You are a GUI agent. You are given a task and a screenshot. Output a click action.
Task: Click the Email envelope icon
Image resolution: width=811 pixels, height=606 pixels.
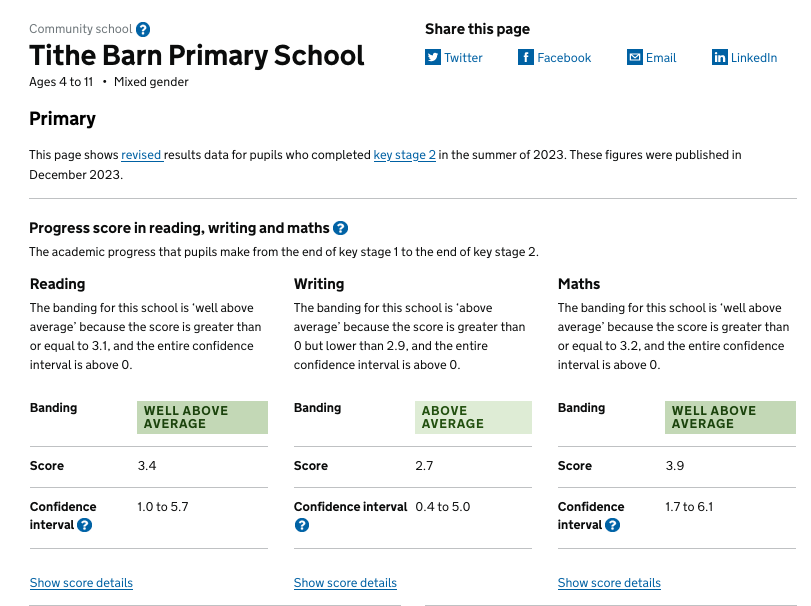[x=635, y=57]
